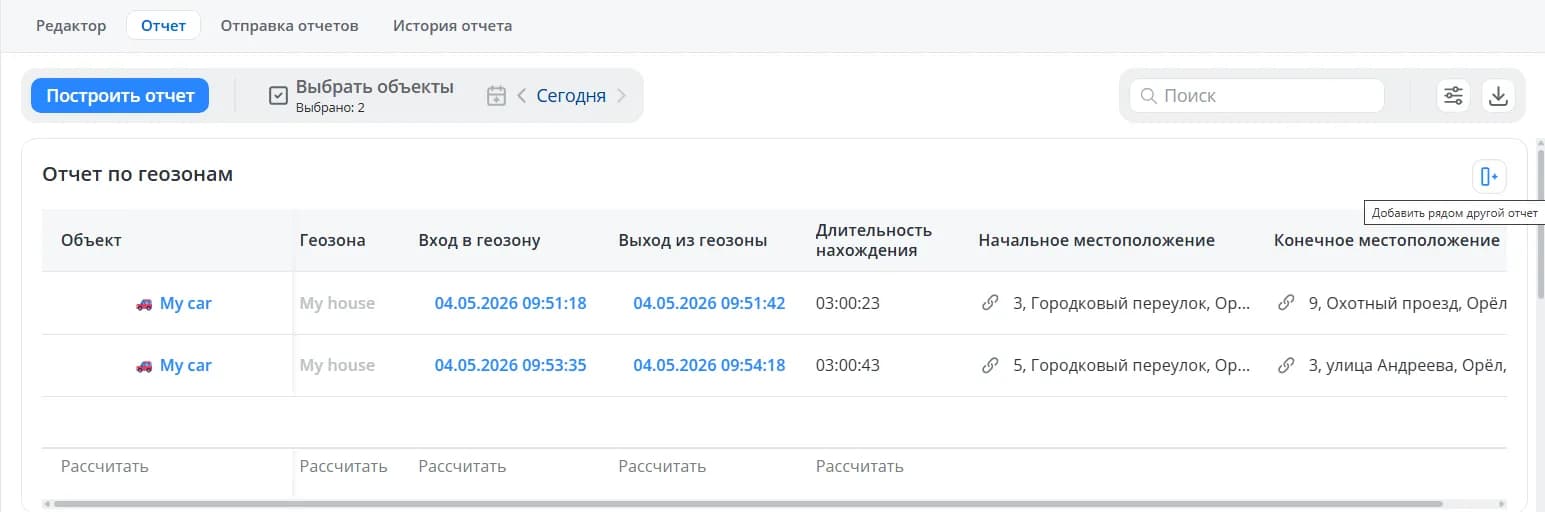Click Рассчитать under Вход в геозону

462,466
